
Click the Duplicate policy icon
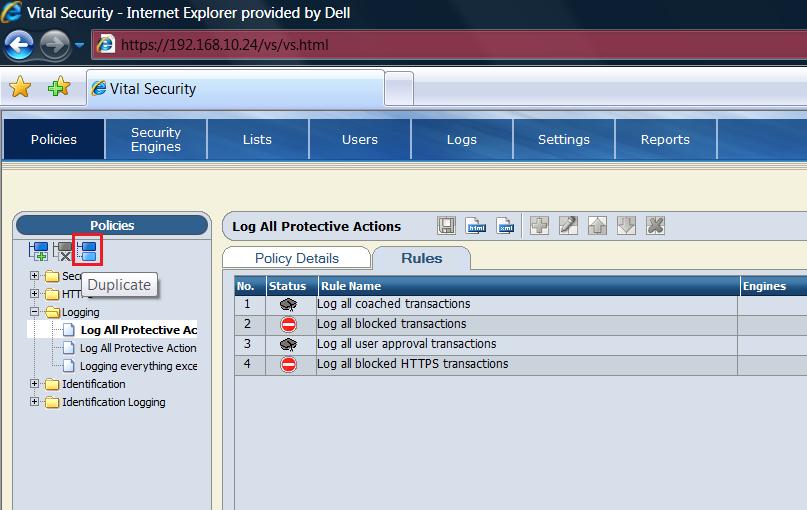coord(88,251)
